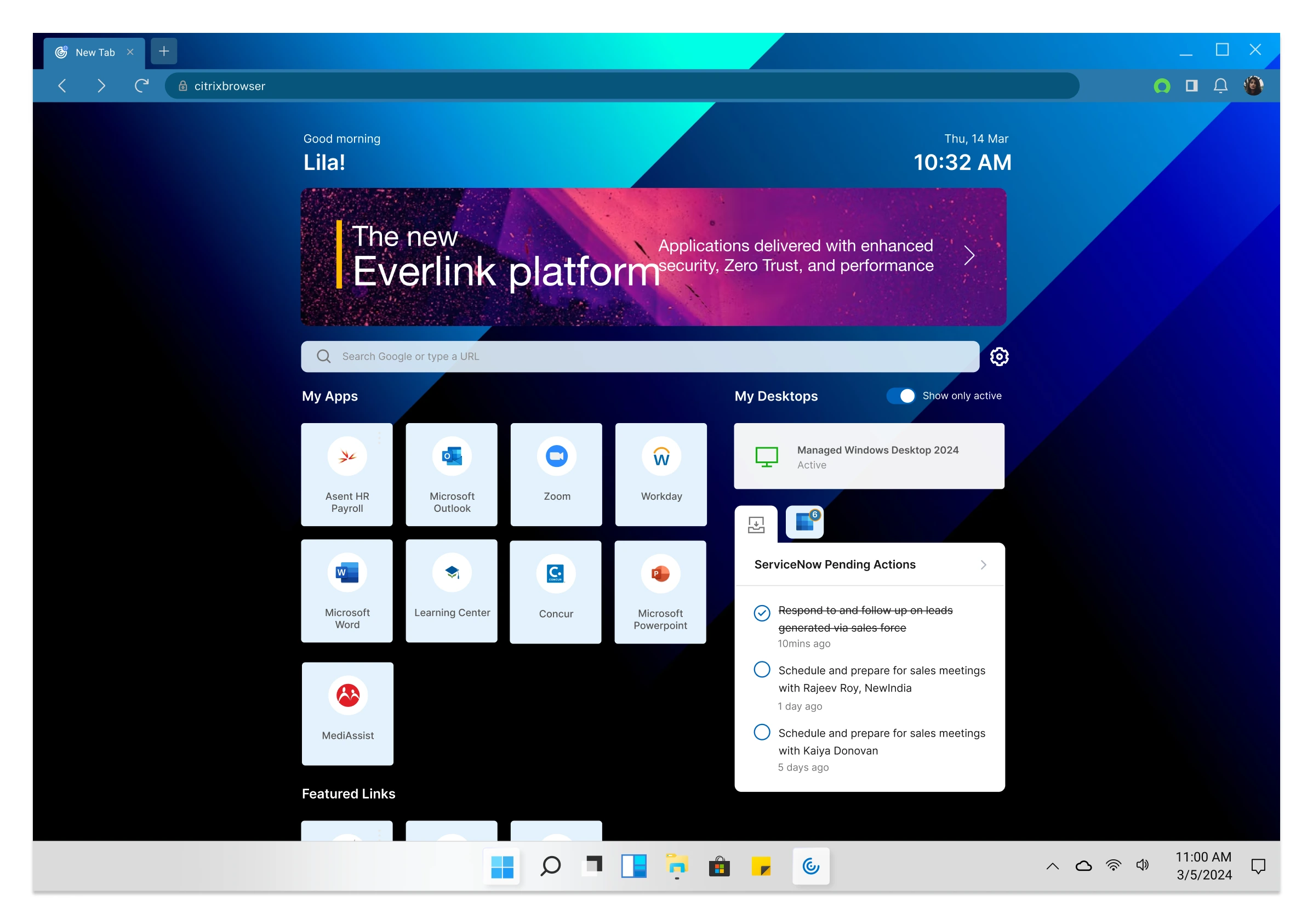Show hidden system tray icons
1313x924 pixels.
tap(1052, 866)
